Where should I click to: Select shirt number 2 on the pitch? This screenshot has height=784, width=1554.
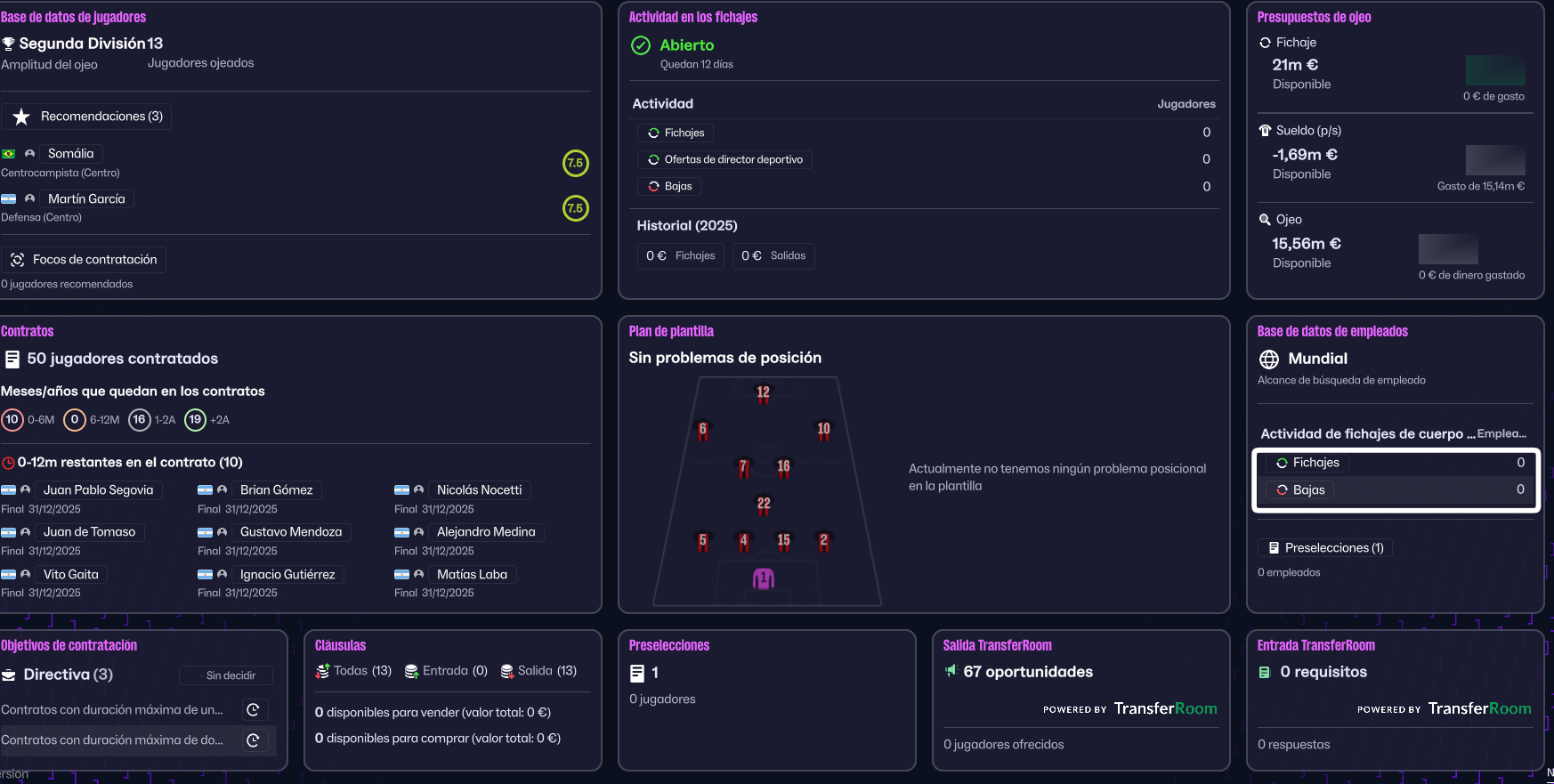click(x=823, y=541)
